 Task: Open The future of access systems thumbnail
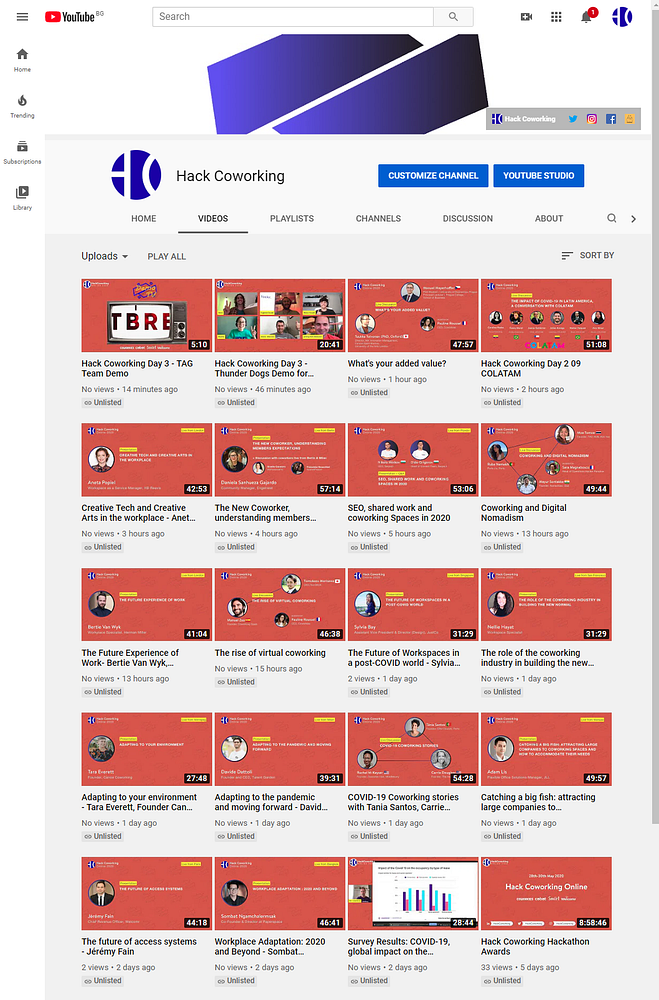(x=146, y=893)
